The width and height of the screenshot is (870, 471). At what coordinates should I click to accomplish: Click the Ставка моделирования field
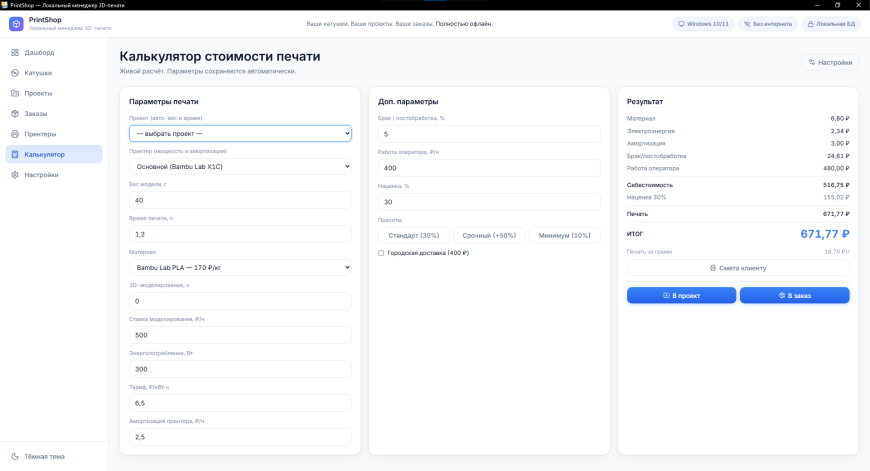(x=240, y=335)
